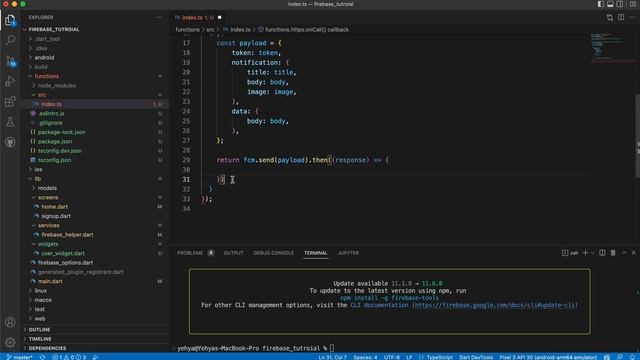This screenshot has width=640, height=360.
Task: Open the Source Control view
Action: (x=10, y=61)
